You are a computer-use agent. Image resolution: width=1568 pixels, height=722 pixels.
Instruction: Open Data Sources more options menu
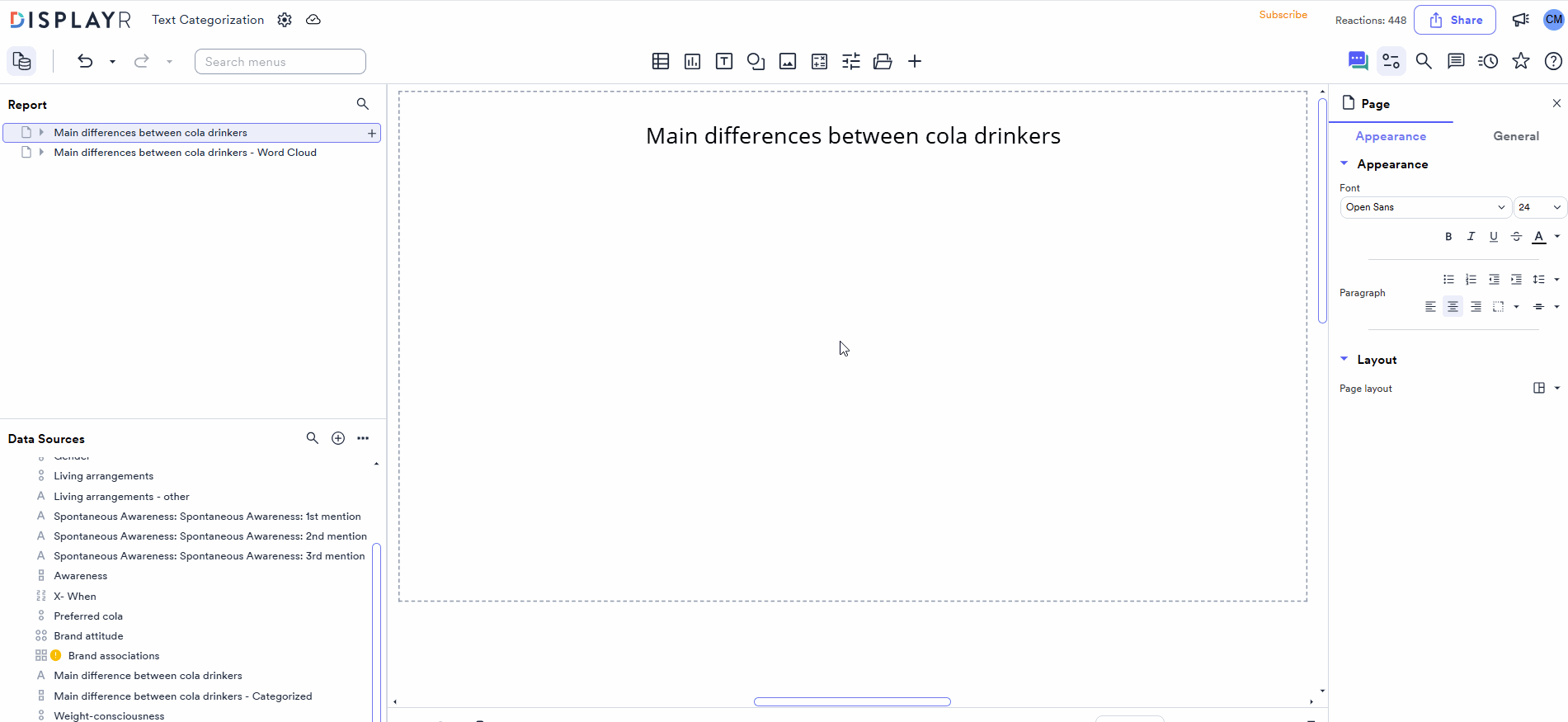[x=363, y=438]
